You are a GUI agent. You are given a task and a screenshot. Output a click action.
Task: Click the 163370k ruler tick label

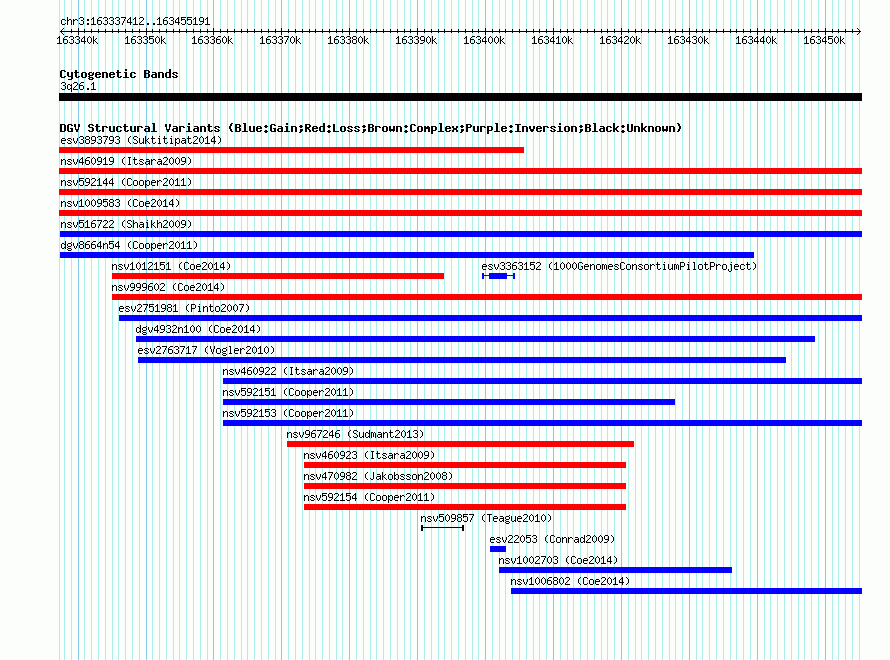click(x=280, y=40)
